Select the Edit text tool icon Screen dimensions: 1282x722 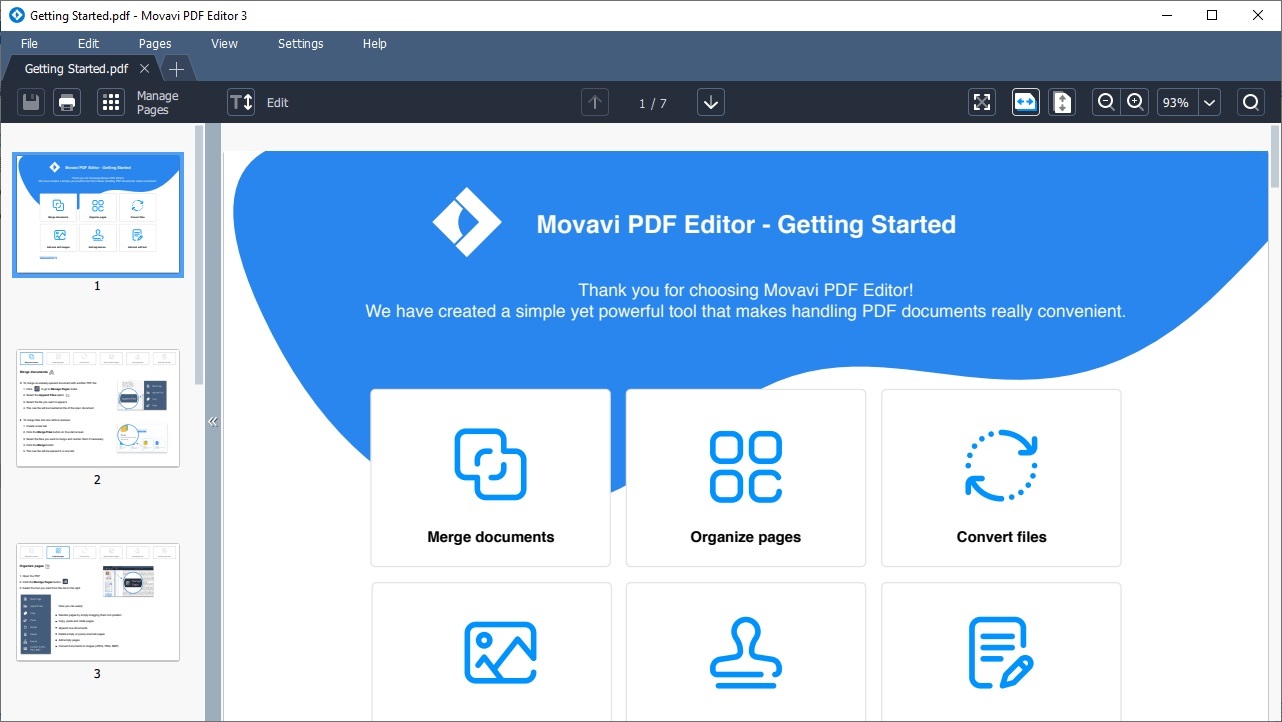[241, 102]
